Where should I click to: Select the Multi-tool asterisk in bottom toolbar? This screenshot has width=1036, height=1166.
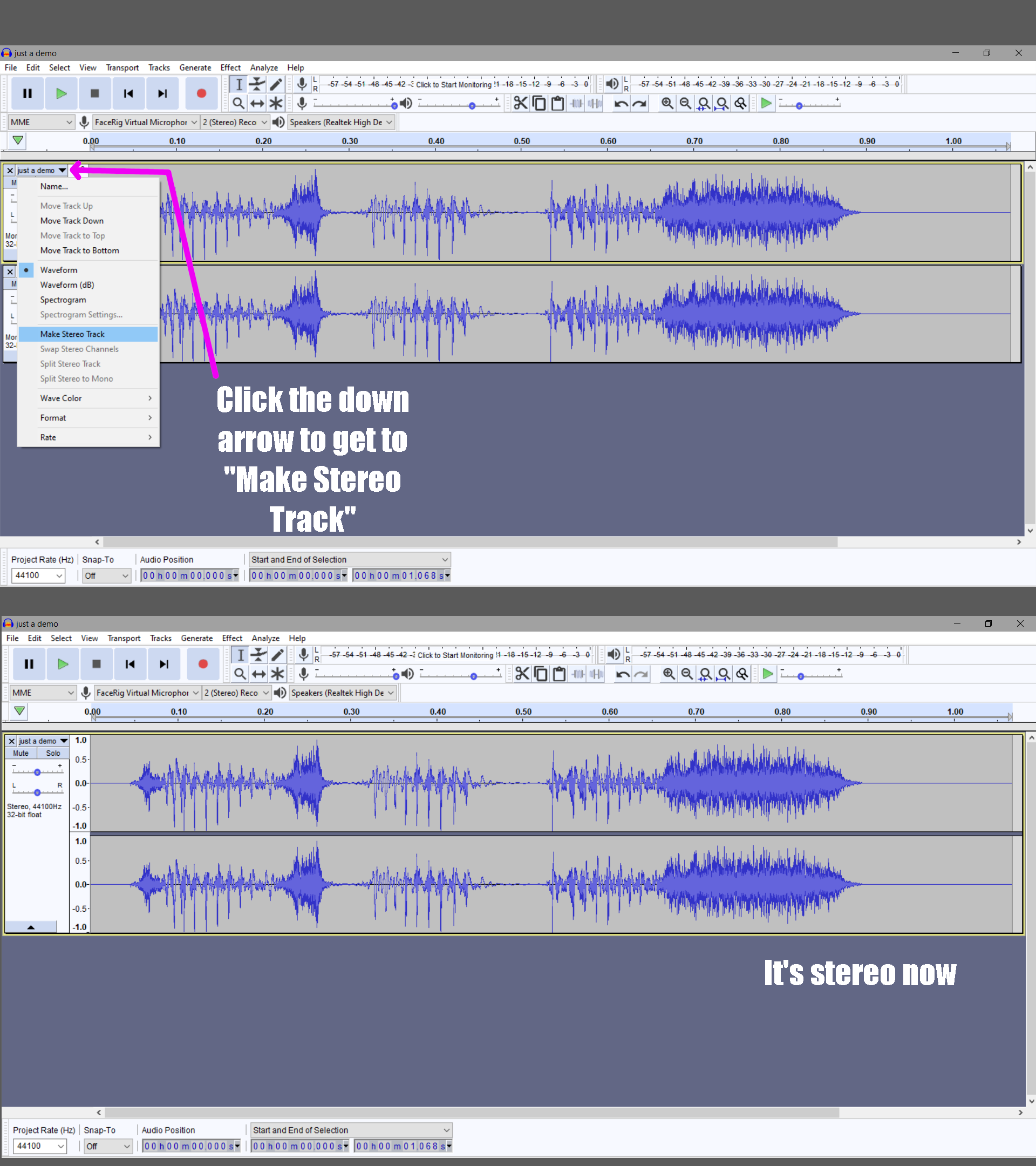pyautogui.click(x=278, y=674)
